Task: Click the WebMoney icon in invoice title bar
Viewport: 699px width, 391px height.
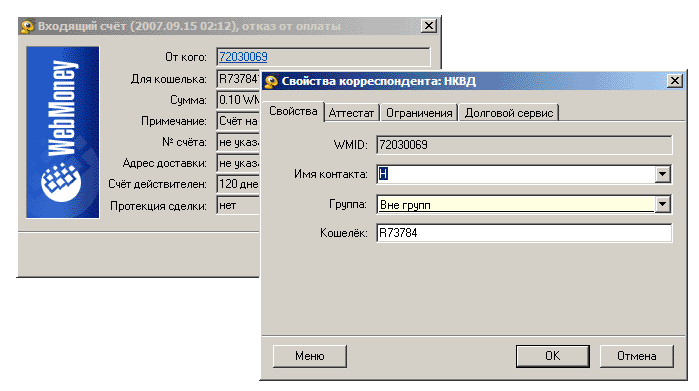Action: point(27,26)
